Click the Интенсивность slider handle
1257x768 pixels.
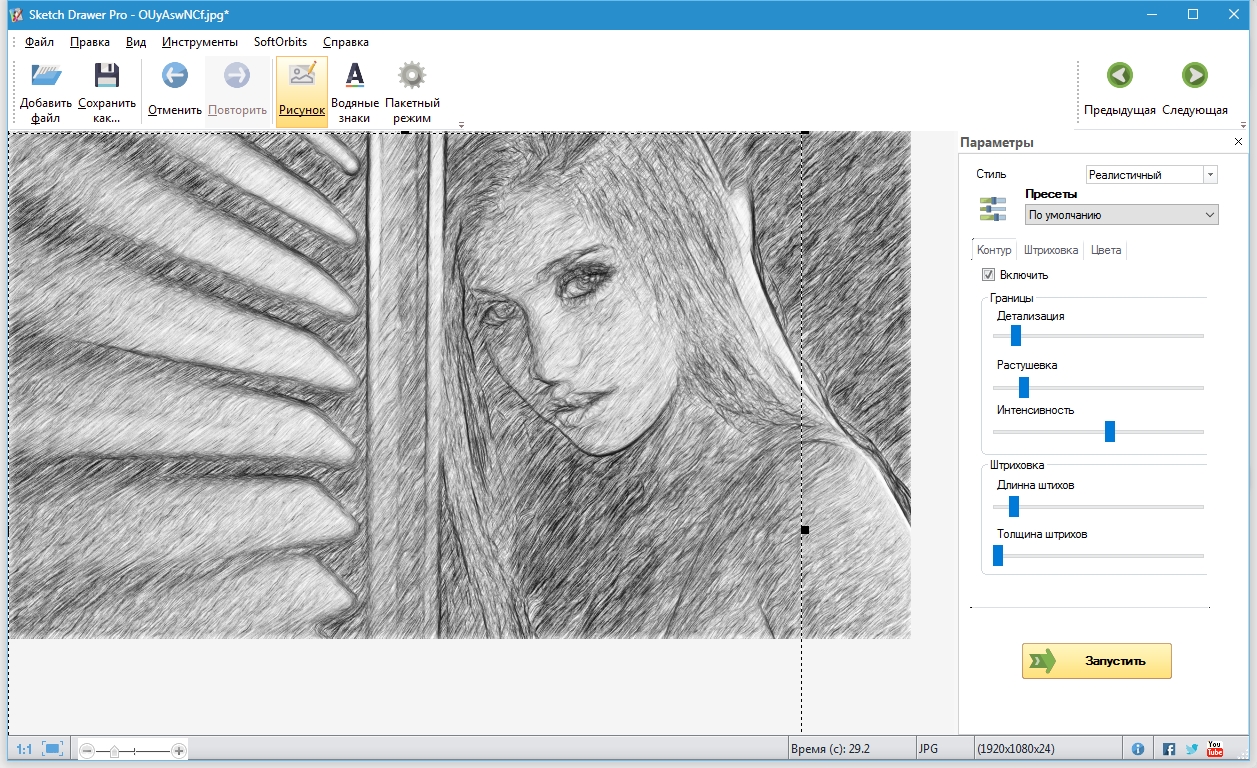pos(1110,431)
